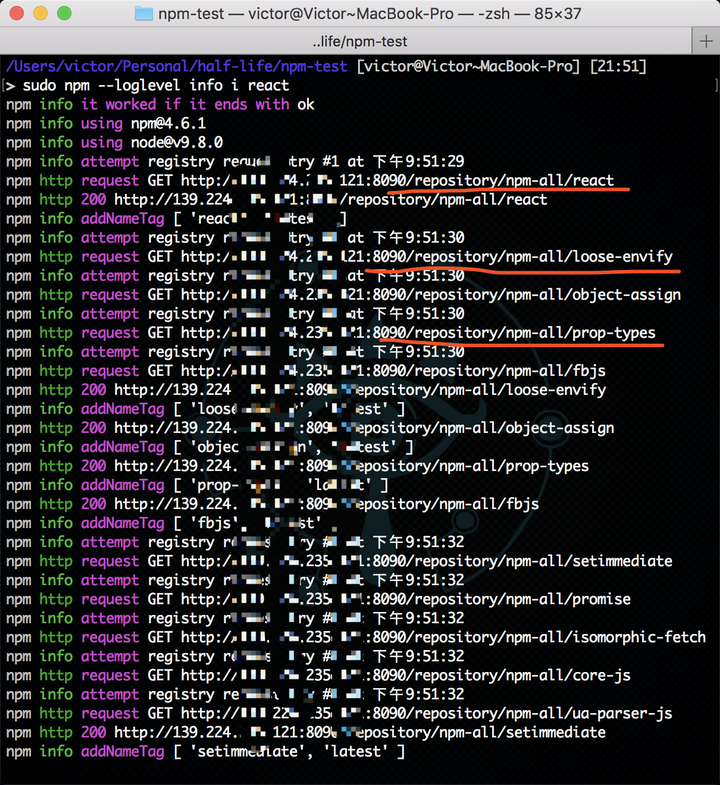Click the request URL ending in npm-all/isomorphic-fetch

click(x=444, y=637)
